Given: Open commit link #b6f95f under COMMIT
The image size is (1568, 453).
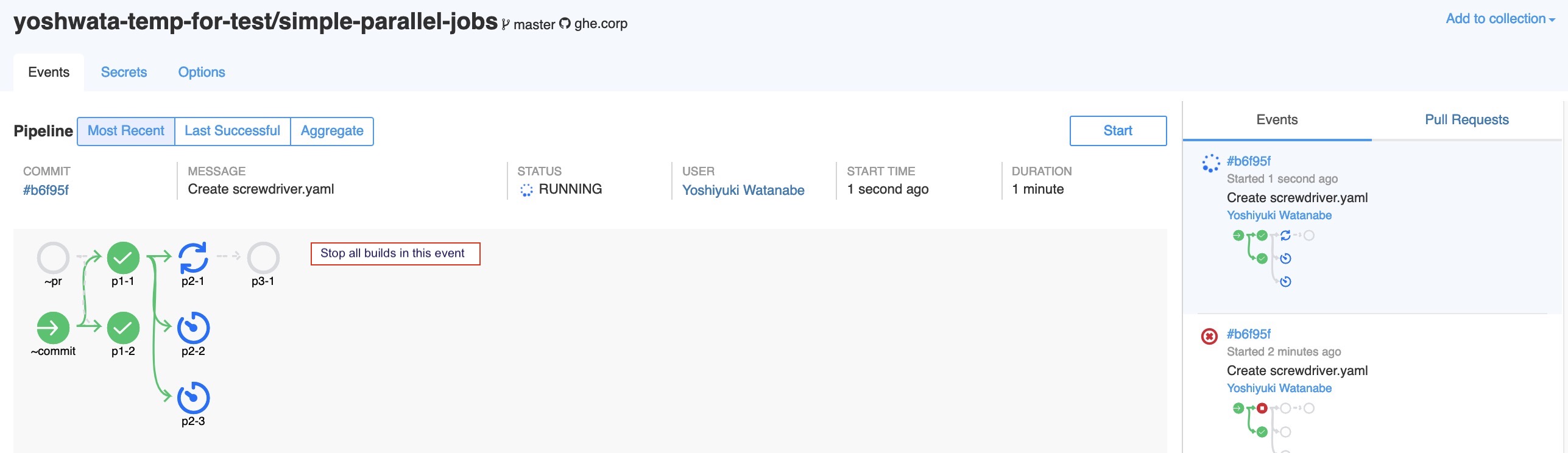Looking at the screenshot, I should click(x=46, y=190).
